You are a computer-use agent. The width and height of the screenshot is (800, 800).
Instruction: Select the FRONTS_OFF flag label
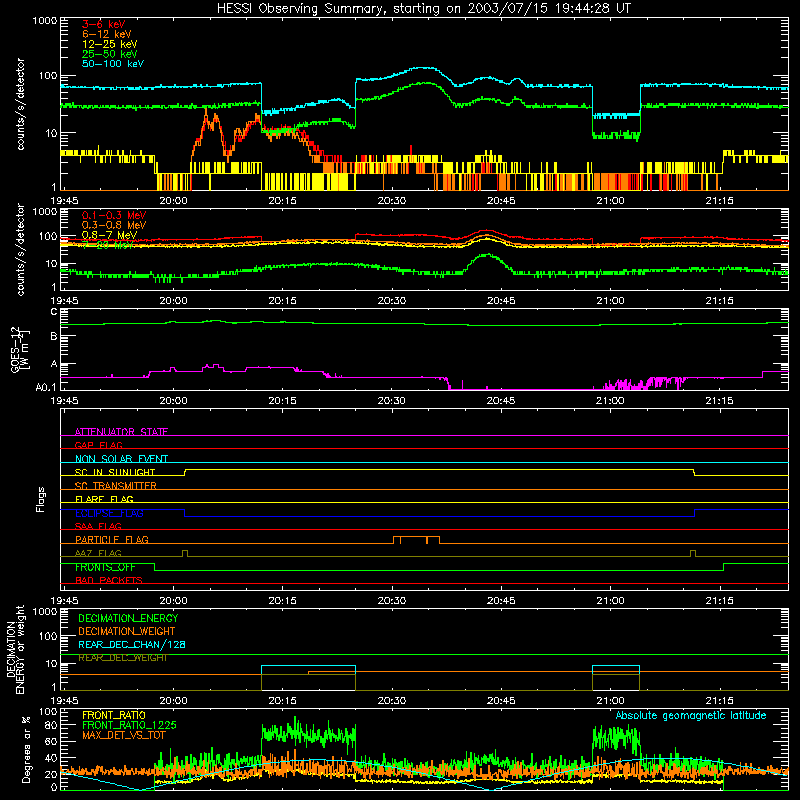(105, 567)
